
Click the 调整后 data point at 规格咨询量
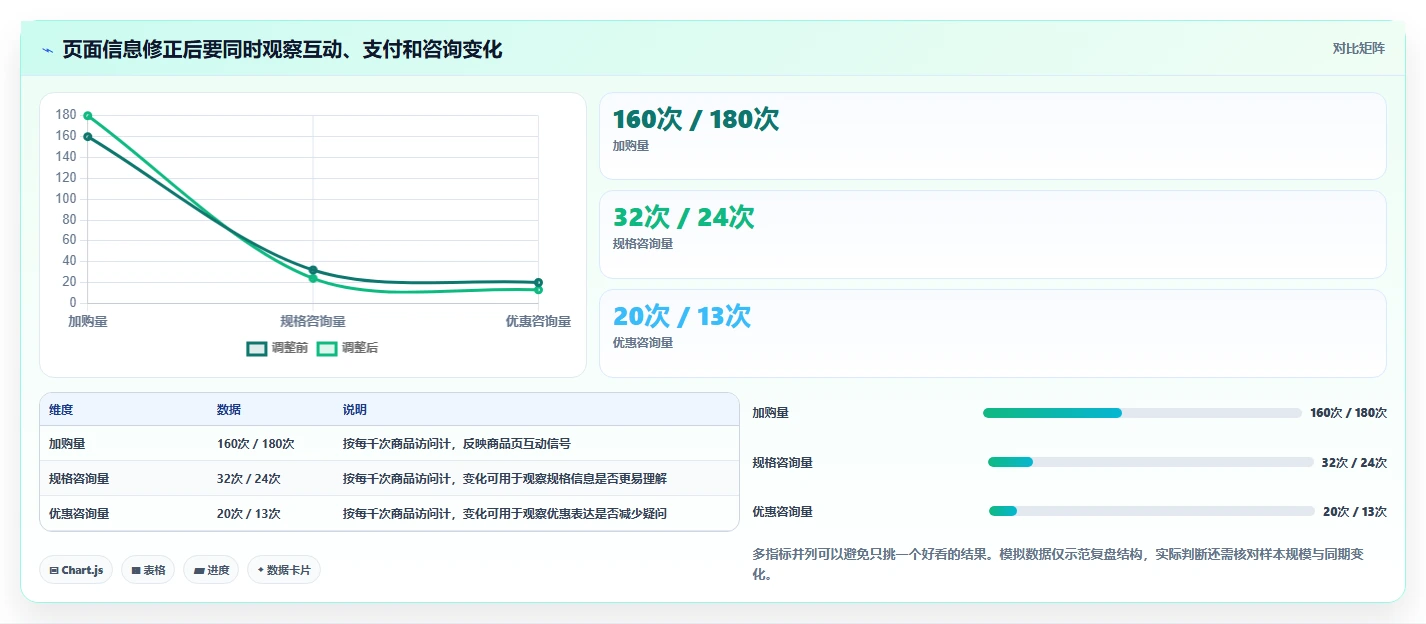(313, 279)
